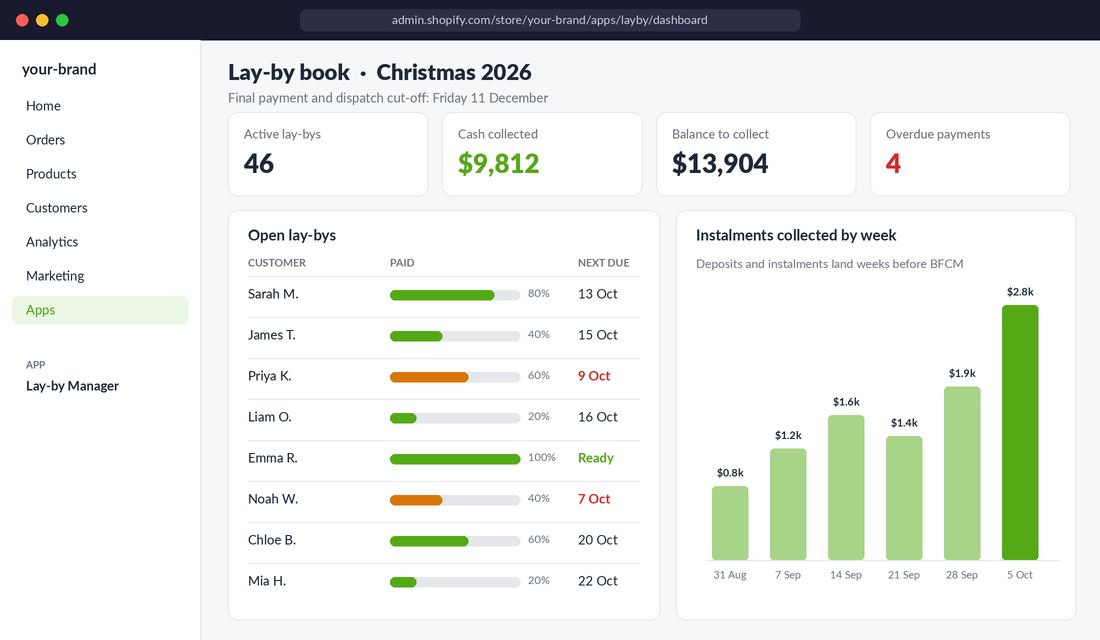Click the overdue 9 Oct due date
The height and width of the screenshot is (640, 1100).
pyautogui.click(x=593, y=376)
